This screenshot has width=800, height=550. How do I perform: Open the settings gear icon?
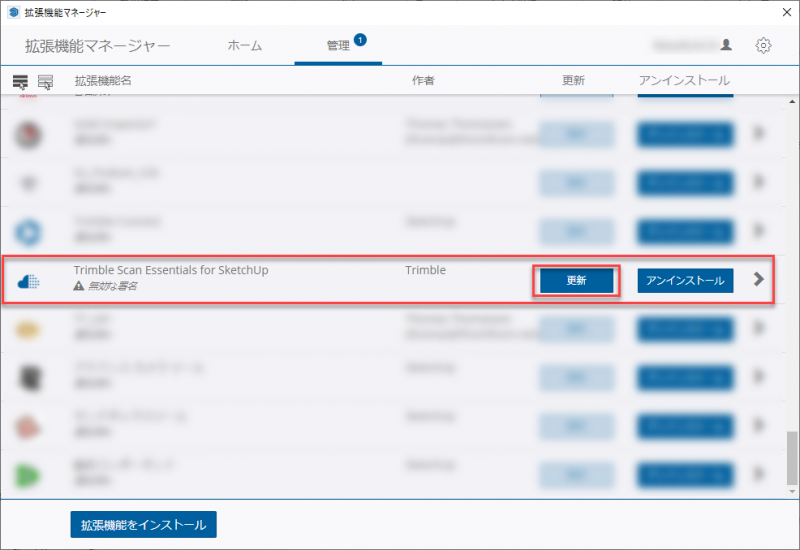click(764, 45)
